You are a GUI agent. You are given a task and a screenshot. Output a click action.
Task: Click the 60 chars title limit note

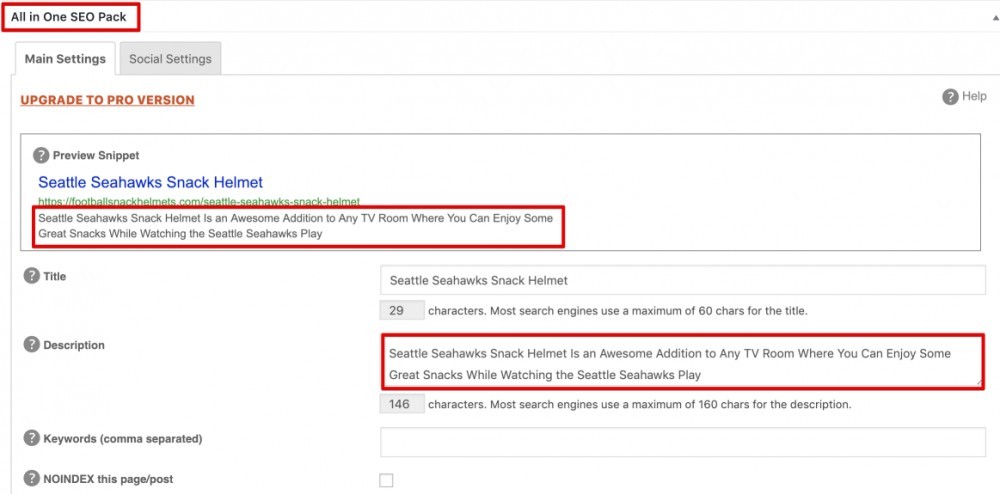point(618,312)
